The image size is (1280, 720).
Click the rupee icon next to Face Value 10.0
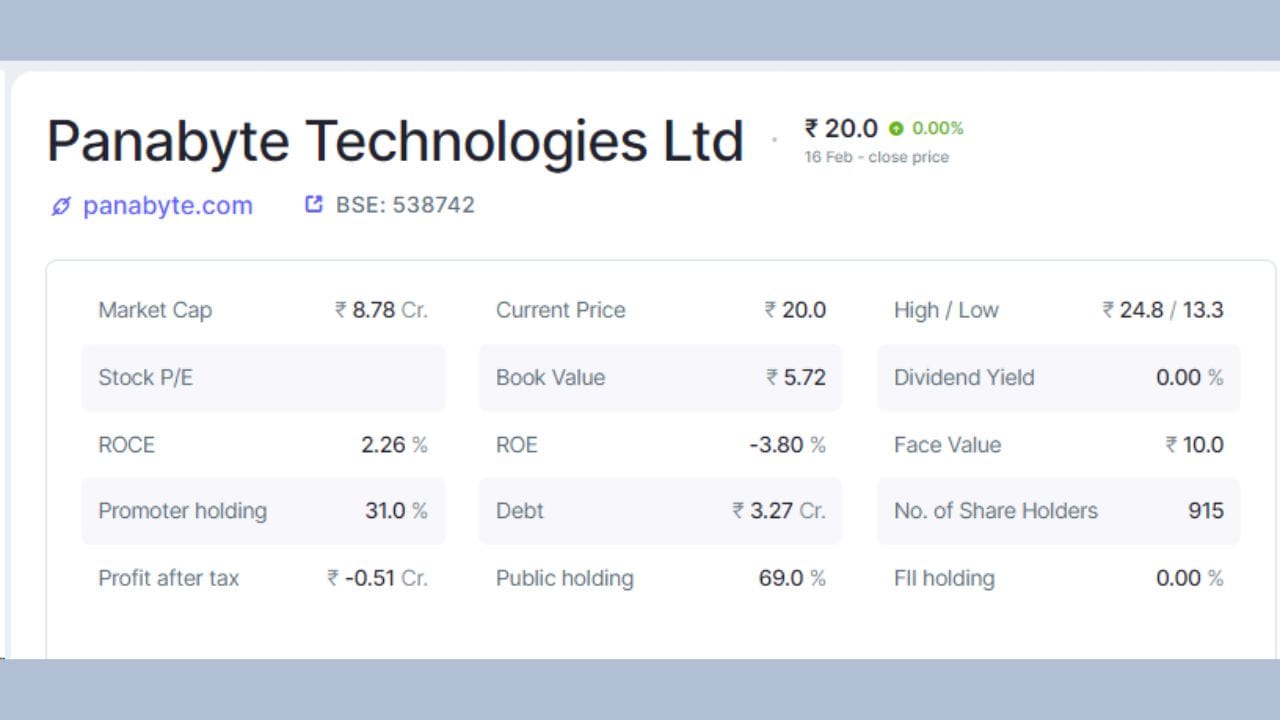(x=1172, y=445)
